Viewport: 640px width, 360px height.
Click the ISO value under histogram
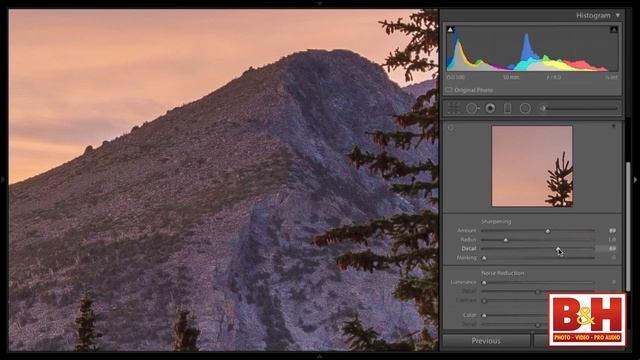(456, 77)
